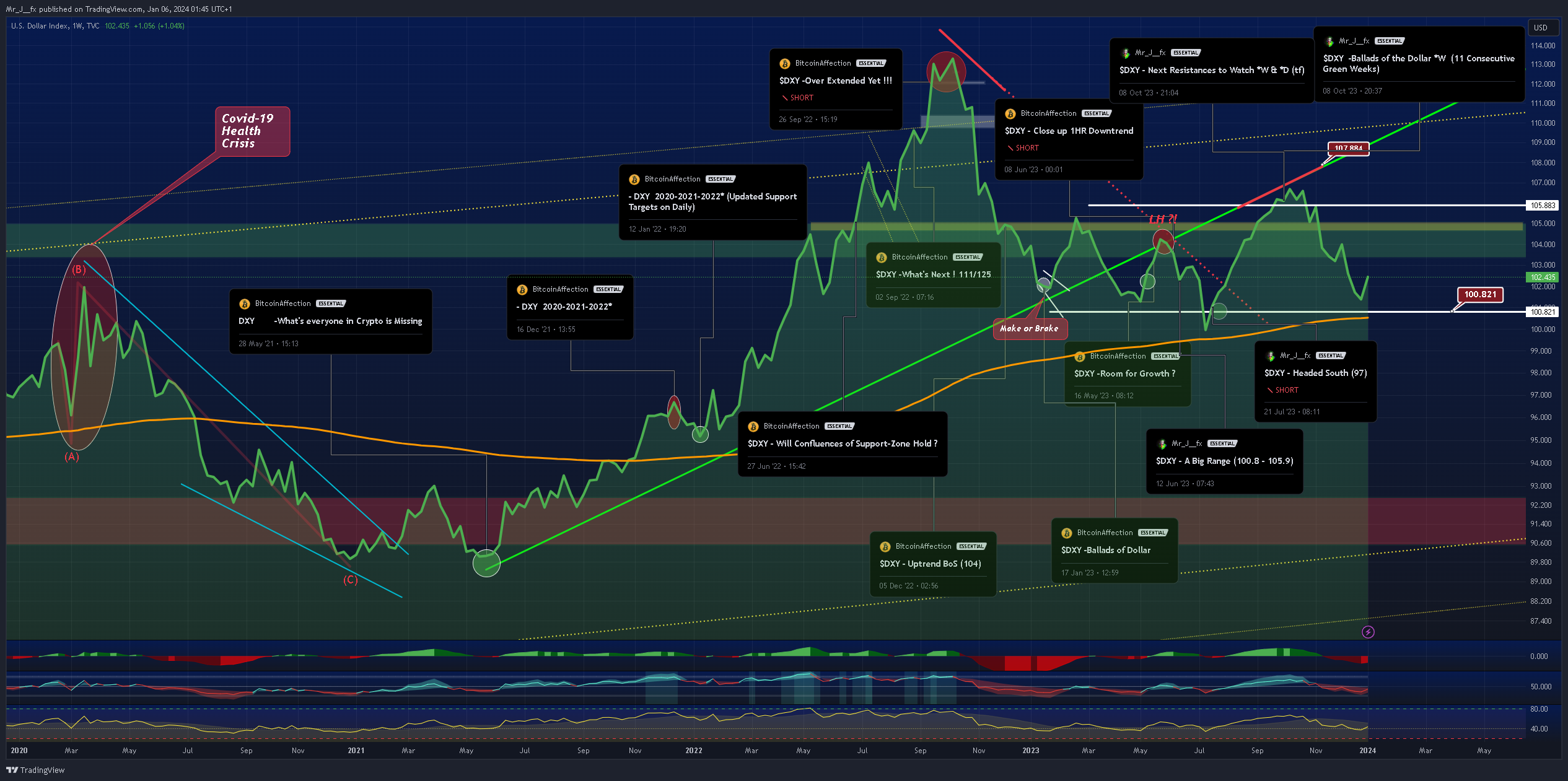
Task: Click the 114.000 price axis label
Action: 1543,46
